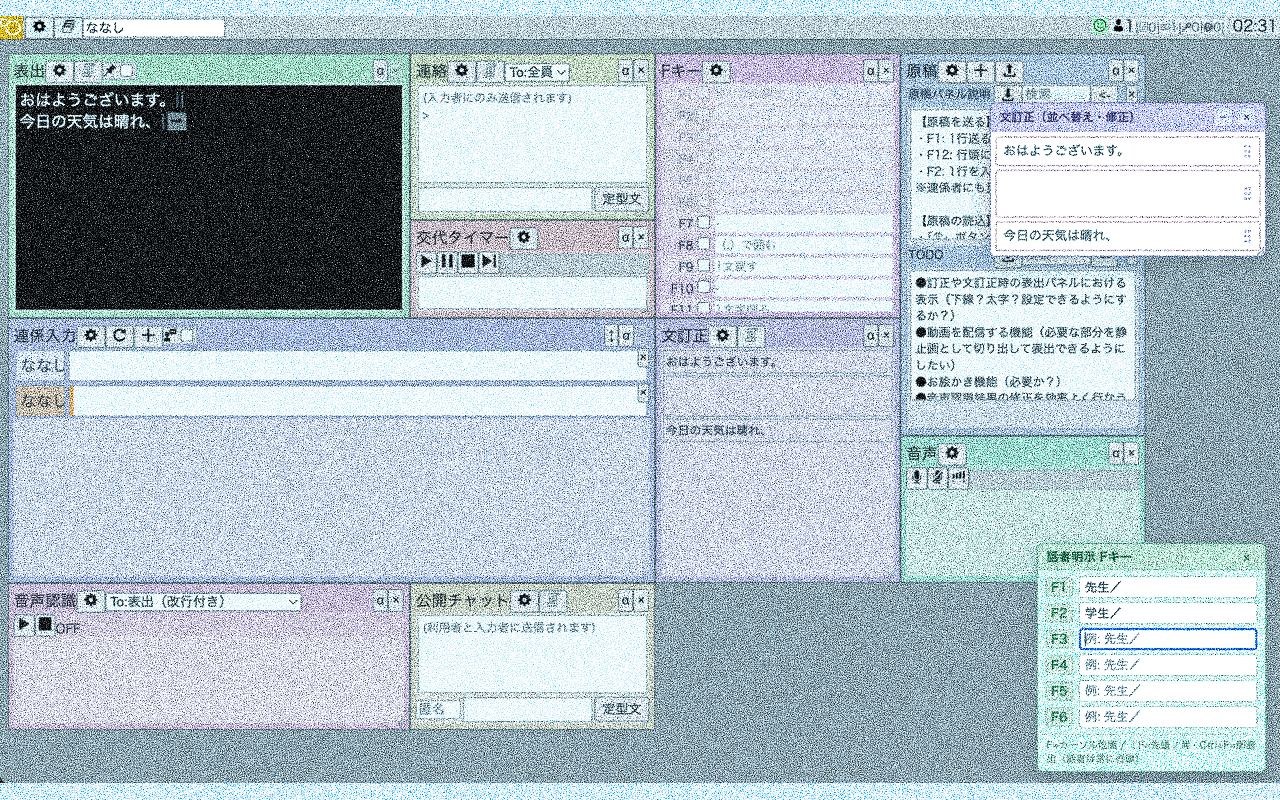The height and width of the screenshot is (800, 1280).
Task: Click reload icon in 連係入力 panel
Action: pos(119,336)
